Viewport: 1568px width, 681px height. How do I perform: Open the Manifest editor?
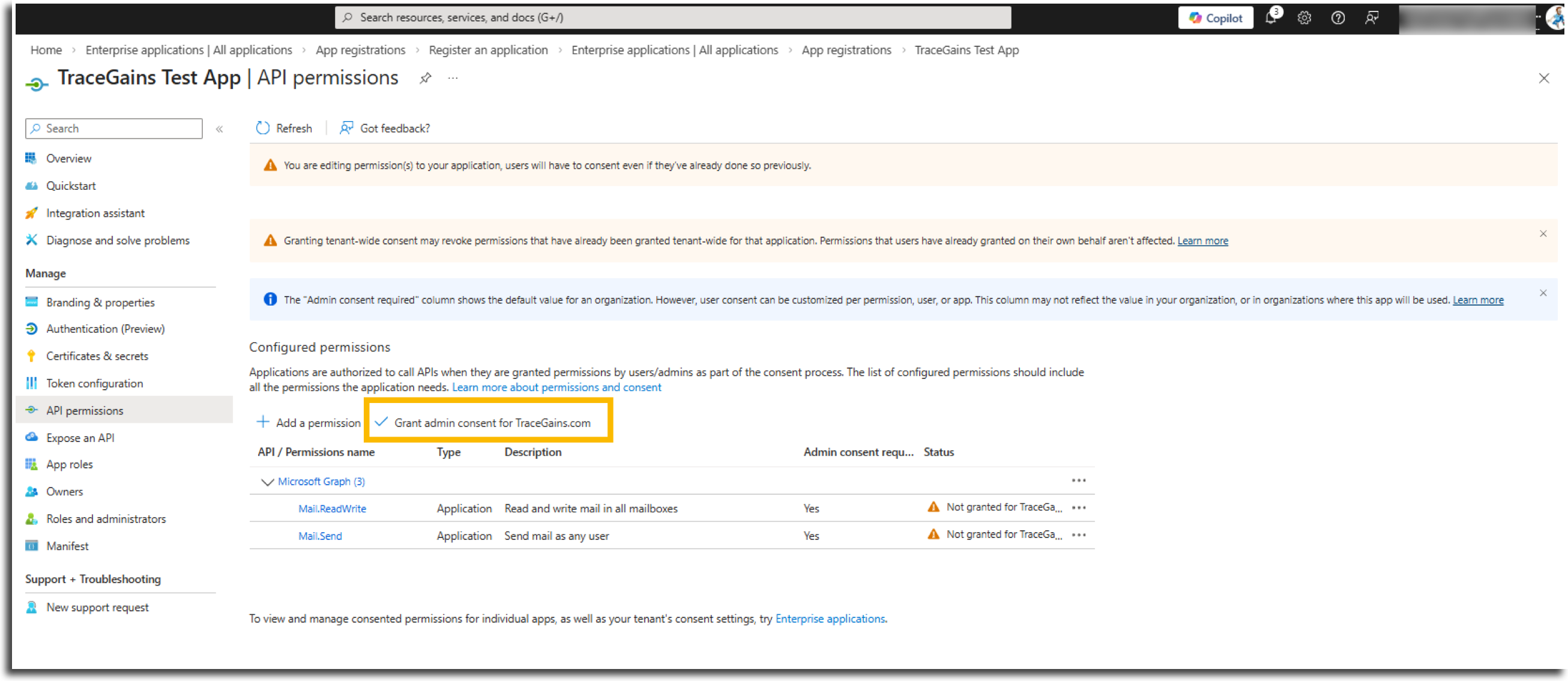pyautogui.click(x=67, y=546)
